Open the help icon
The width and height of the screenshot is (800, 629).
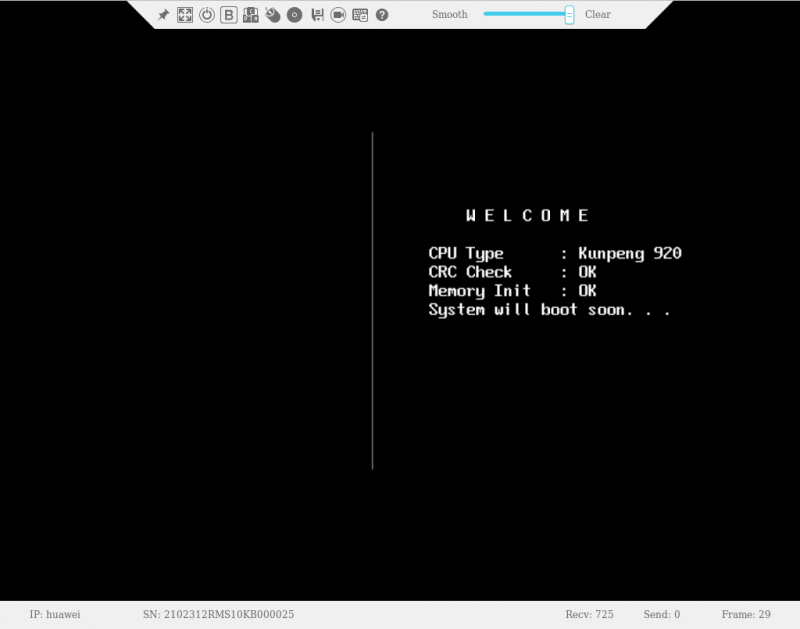pos(382,15)
